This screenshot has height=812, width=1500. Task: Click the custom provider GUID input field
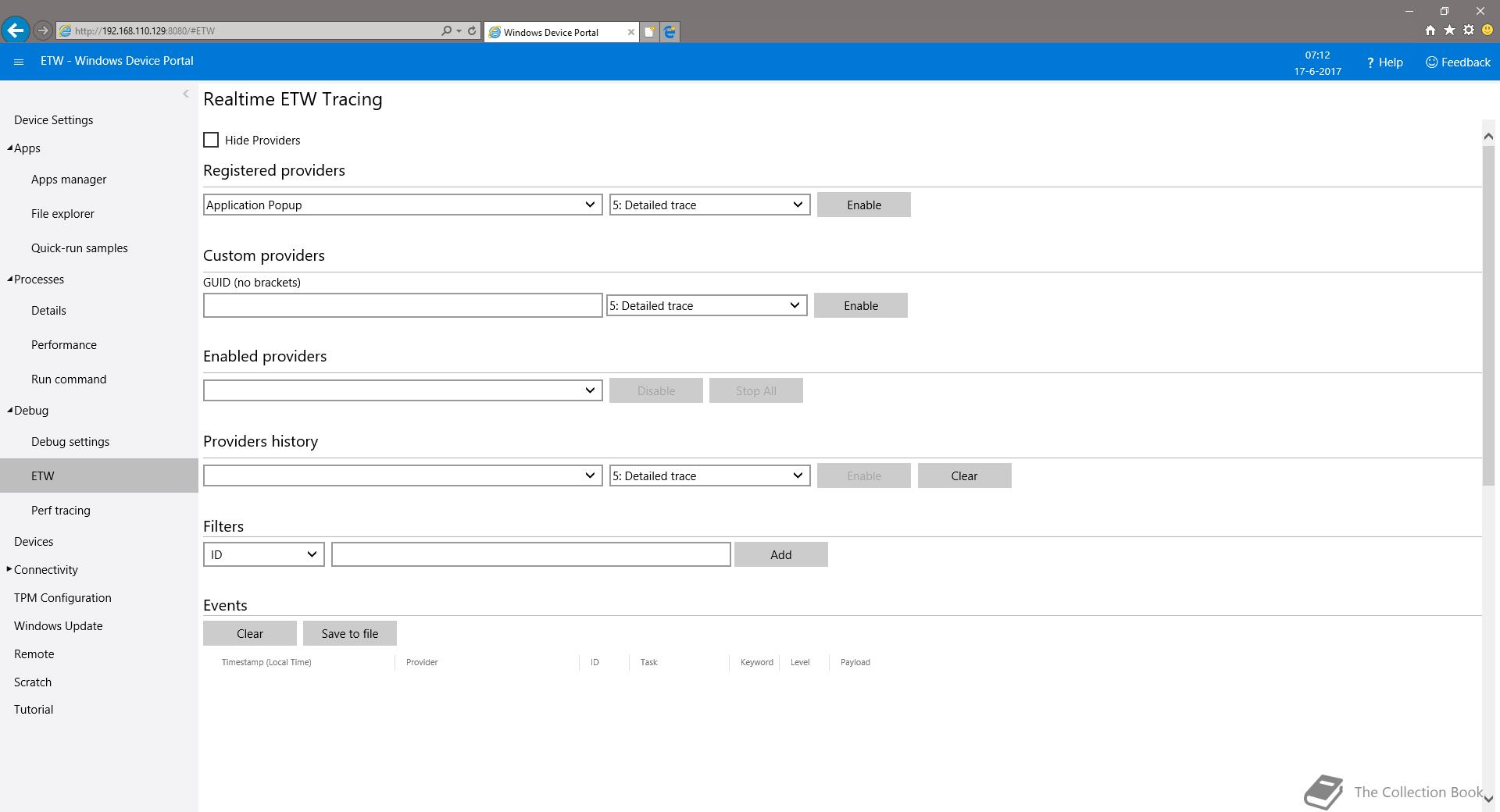(x=402, y=305)
